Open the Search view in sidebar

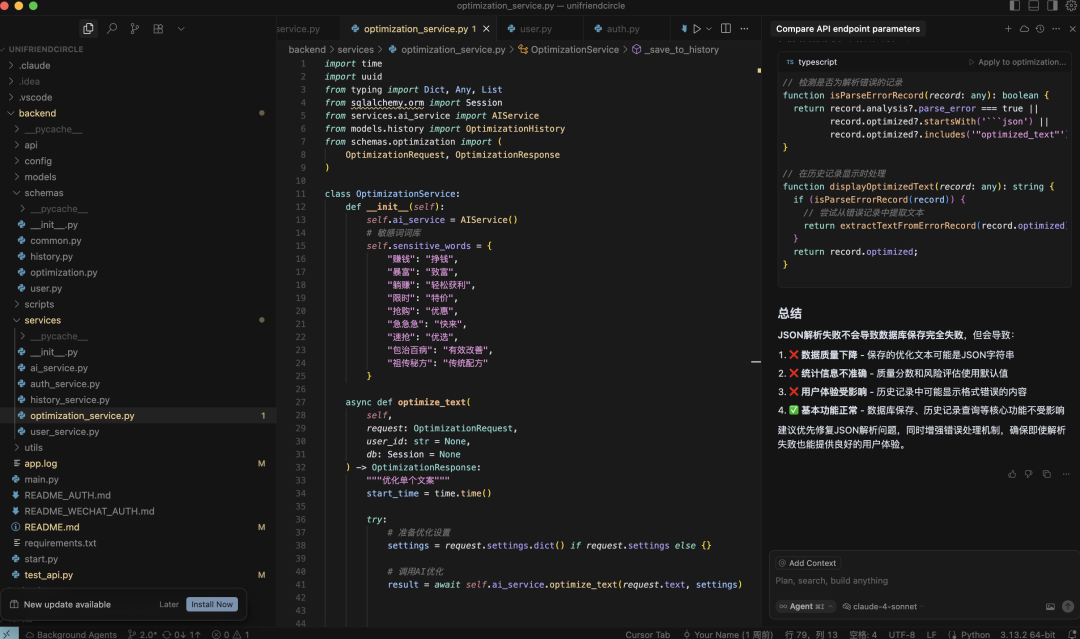112,29
